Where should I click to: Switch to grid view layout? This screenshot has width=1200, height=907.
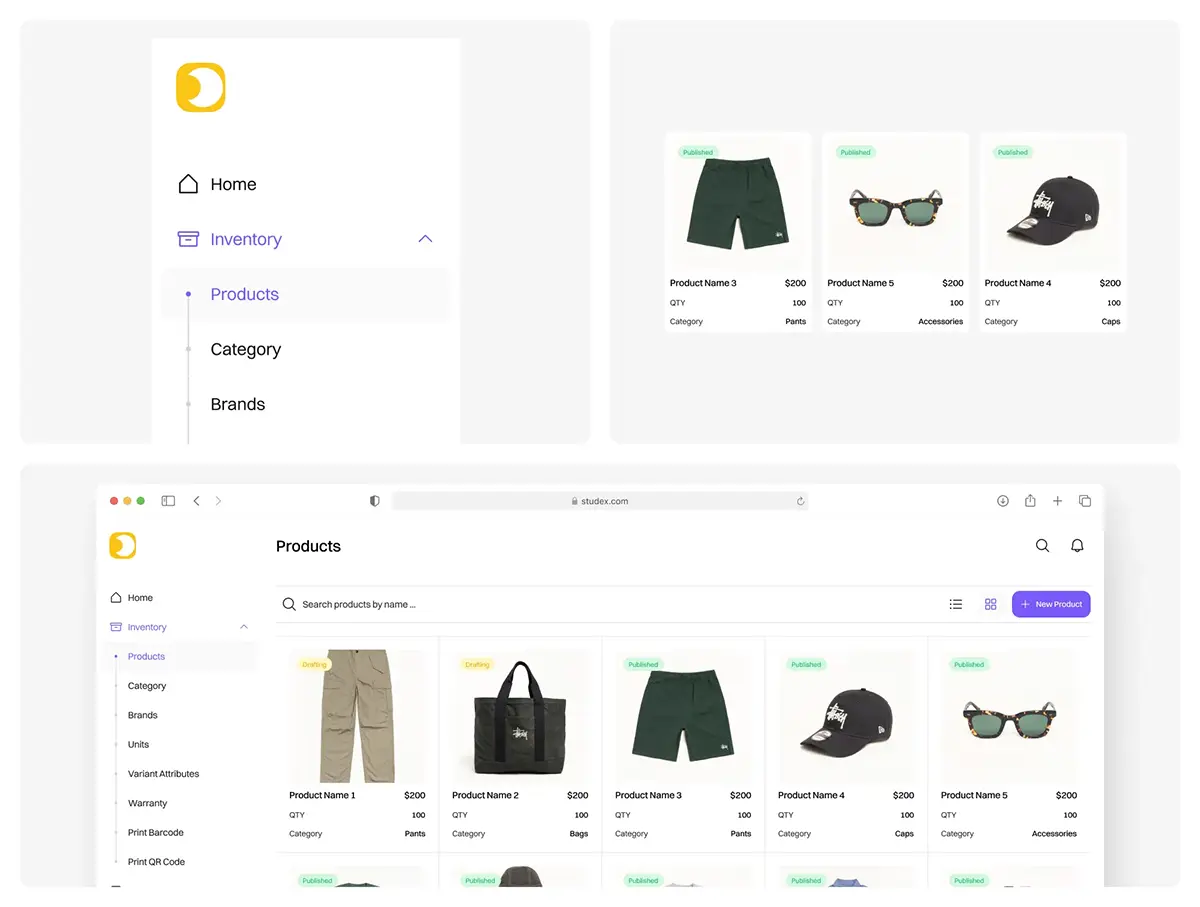pyautogui.click(x=990, y=604)
